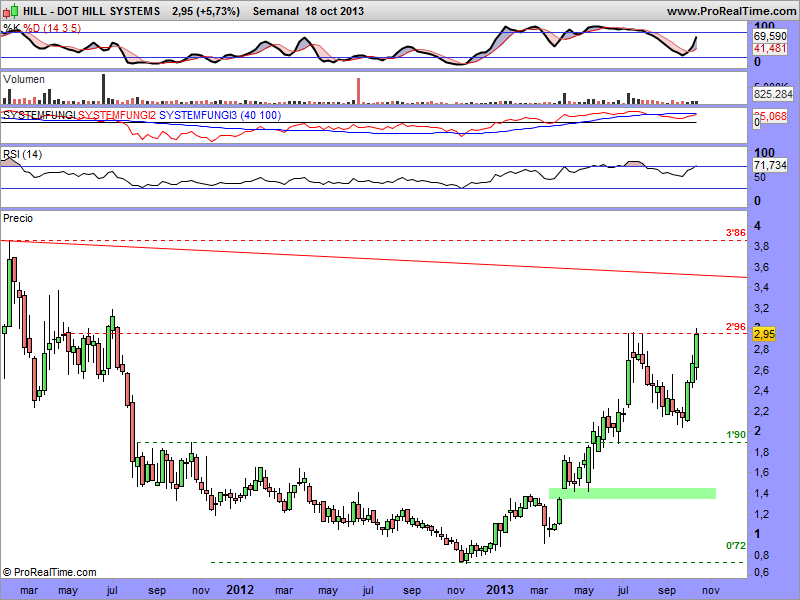Click the %K stochastic label
Viewport: 800px width, 600px height.
[x=11, y=28]
